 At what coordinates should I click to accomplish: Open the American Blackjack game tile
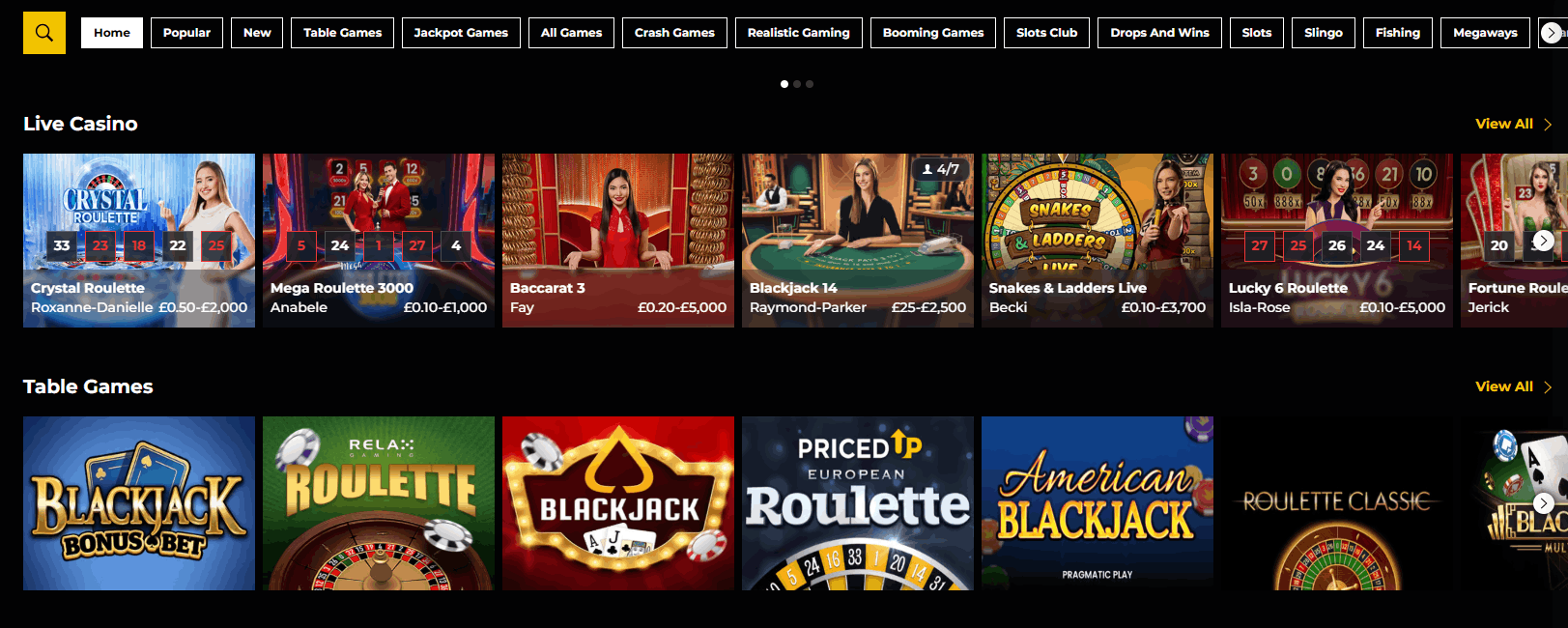(x=1098, y=503)
